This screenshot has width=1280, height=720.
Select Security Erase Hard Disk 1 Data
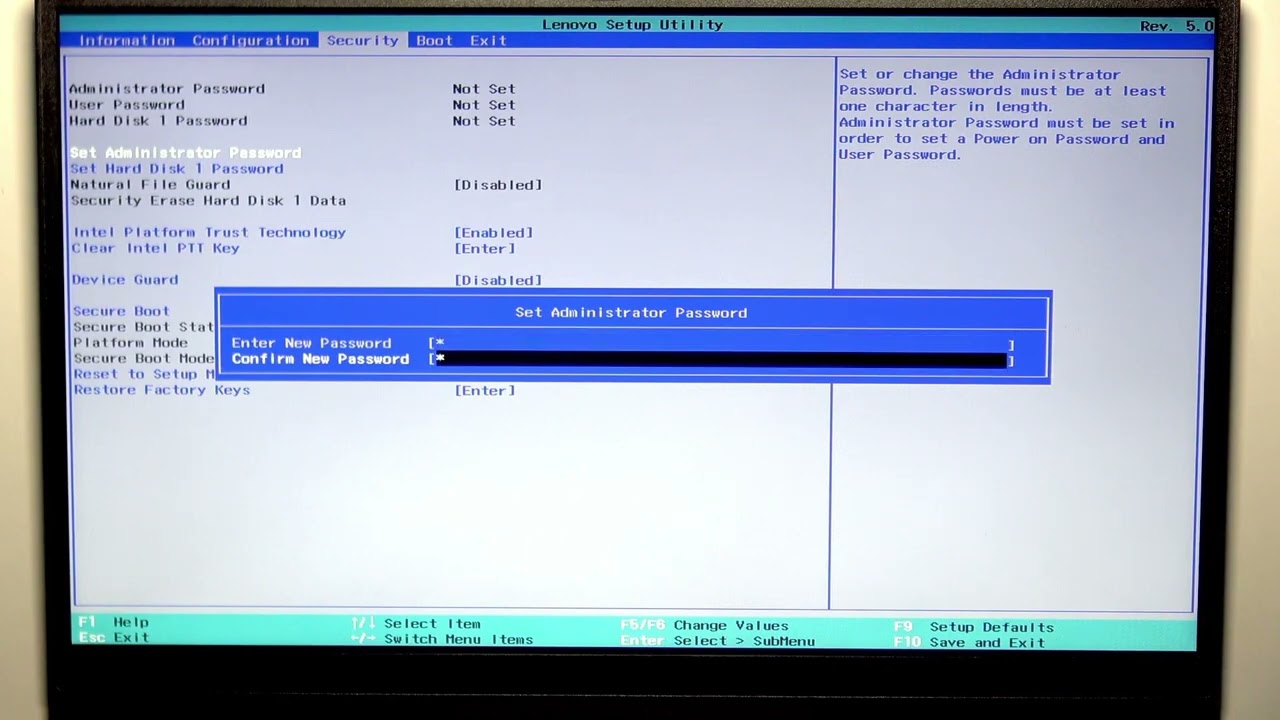coord(208,200)
